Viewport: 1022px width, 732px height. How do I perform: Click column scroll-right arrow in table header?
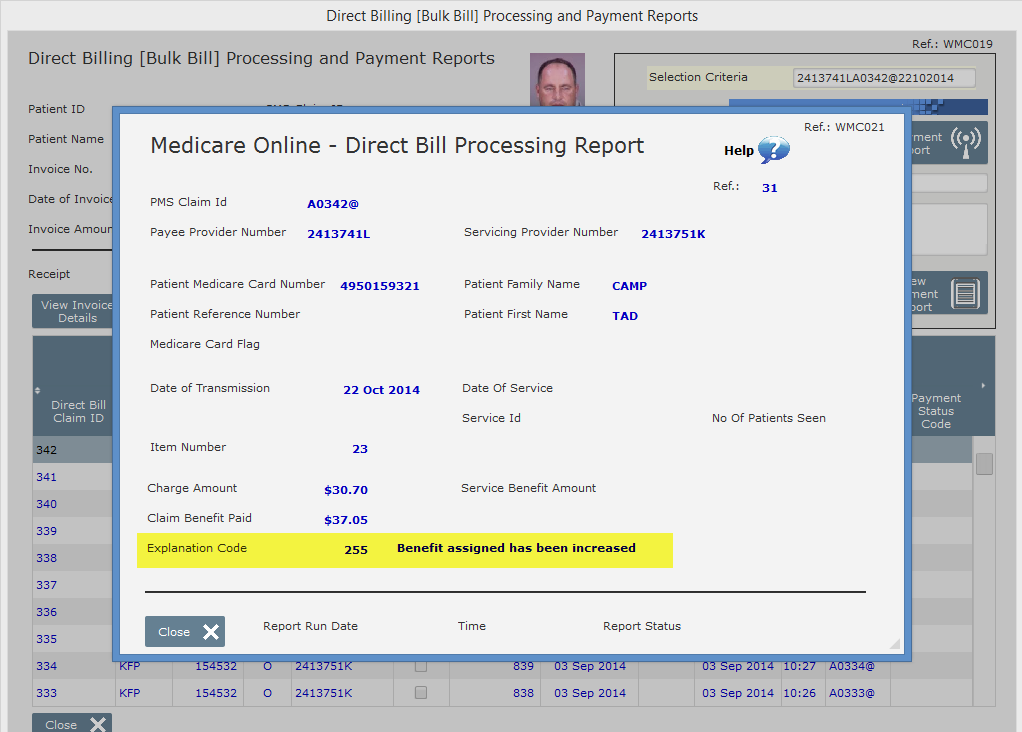click(983, 386)
